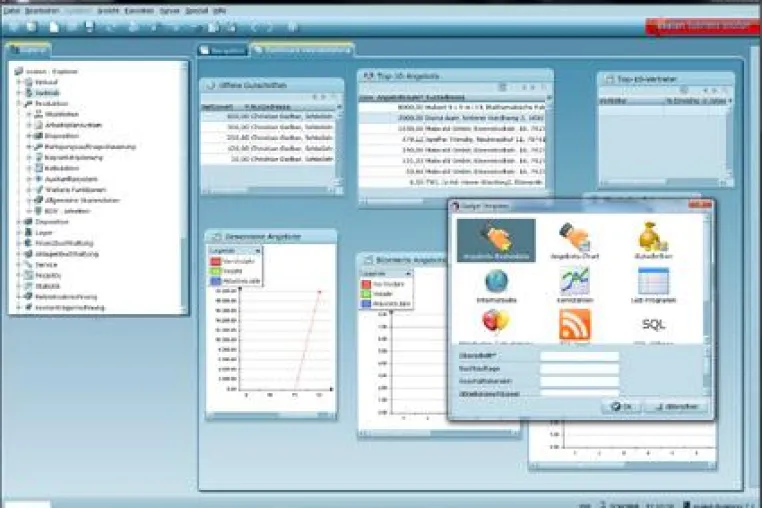Click the Offene Gutschriften widget title icon
Screen dimensions: 762x508
click(210, 86)
